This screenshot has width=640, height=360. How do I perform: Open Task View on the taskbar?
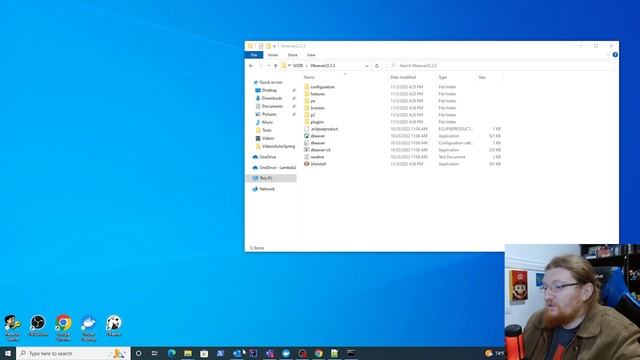[155, 353]
